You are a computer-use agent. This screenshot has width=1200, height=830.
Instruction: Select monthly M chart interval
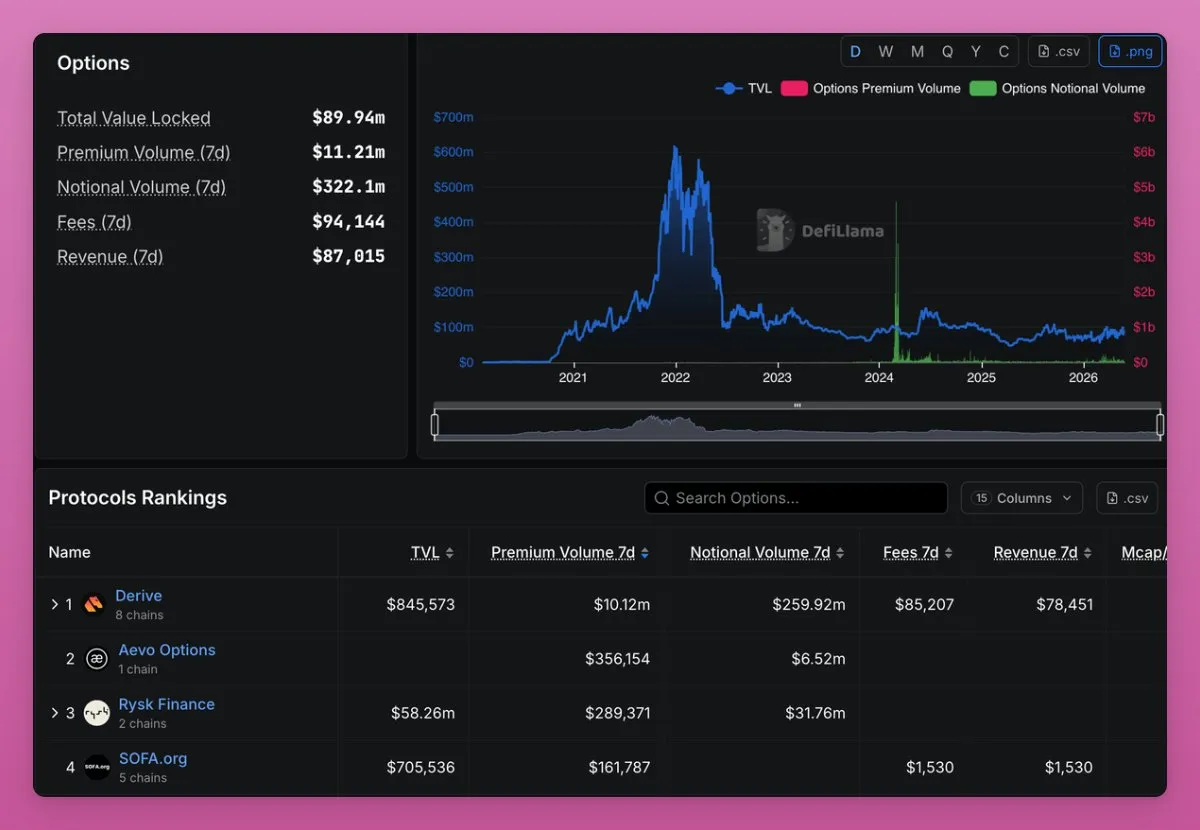pos(917,52)
